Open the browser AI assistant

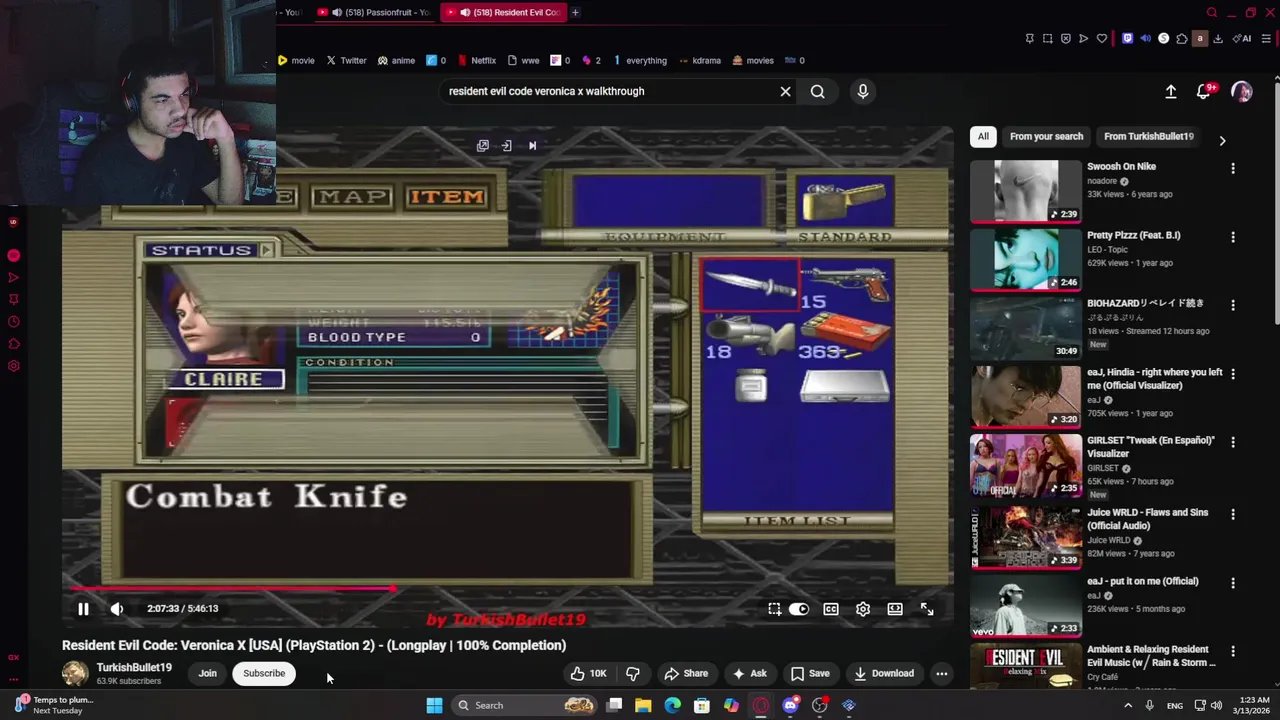click(1243, 39)
